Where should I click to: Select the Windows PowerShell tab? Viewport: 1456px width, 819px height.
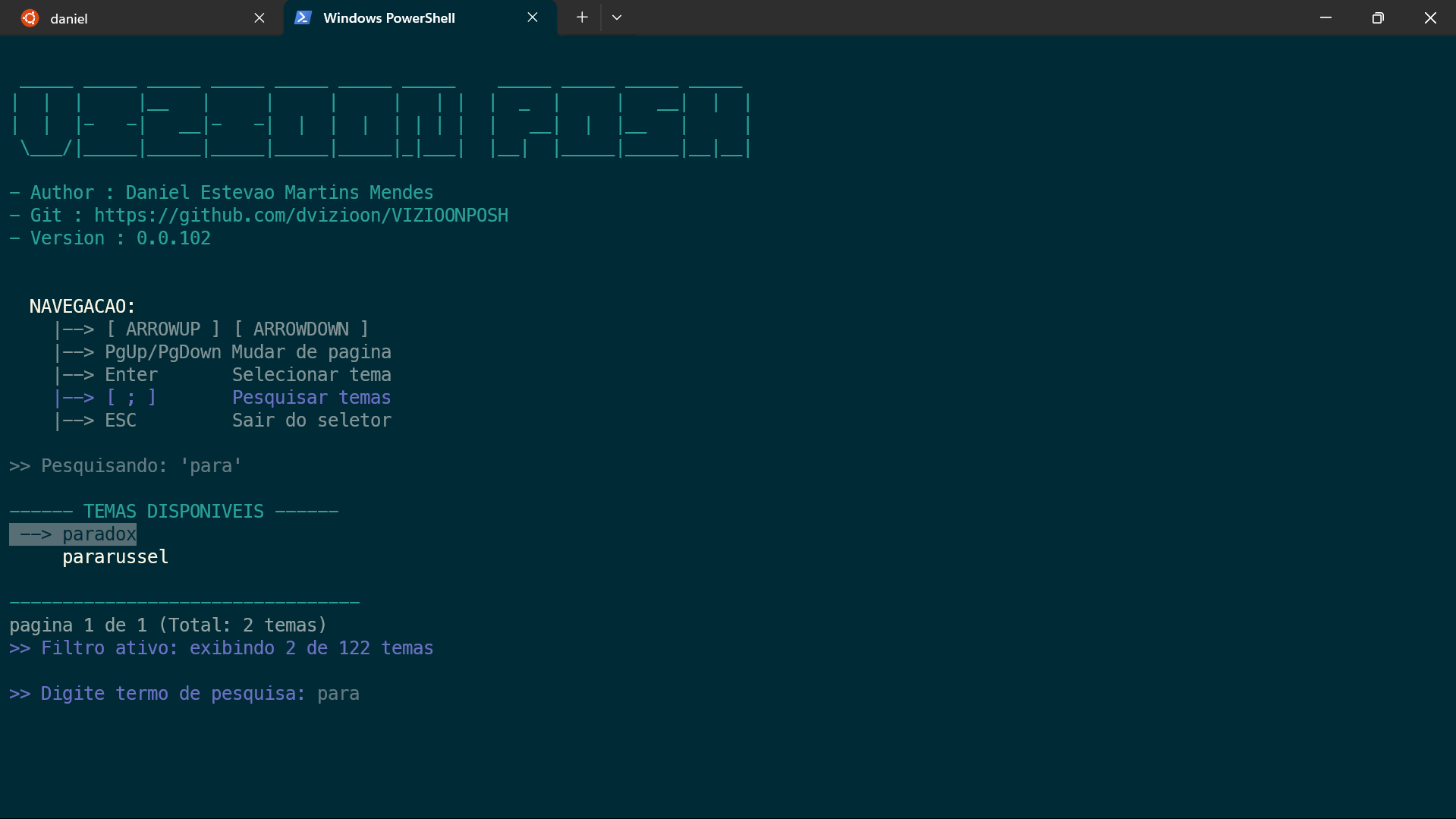pos(420,18)
